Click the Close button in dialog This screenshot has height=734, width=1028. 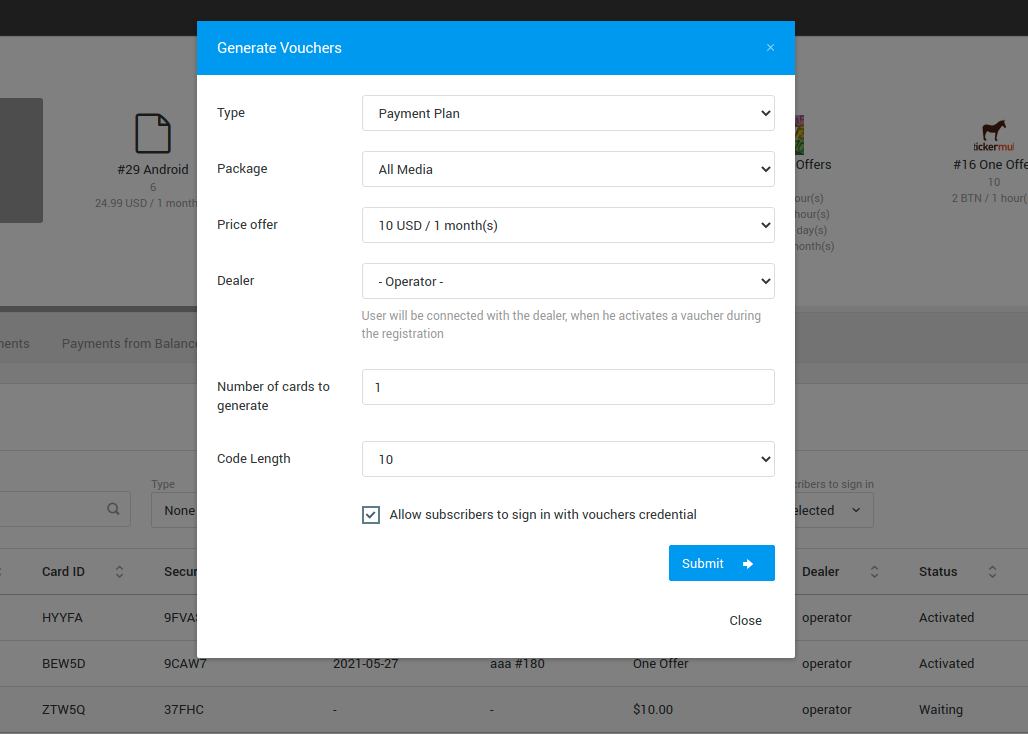coord(745,621)
